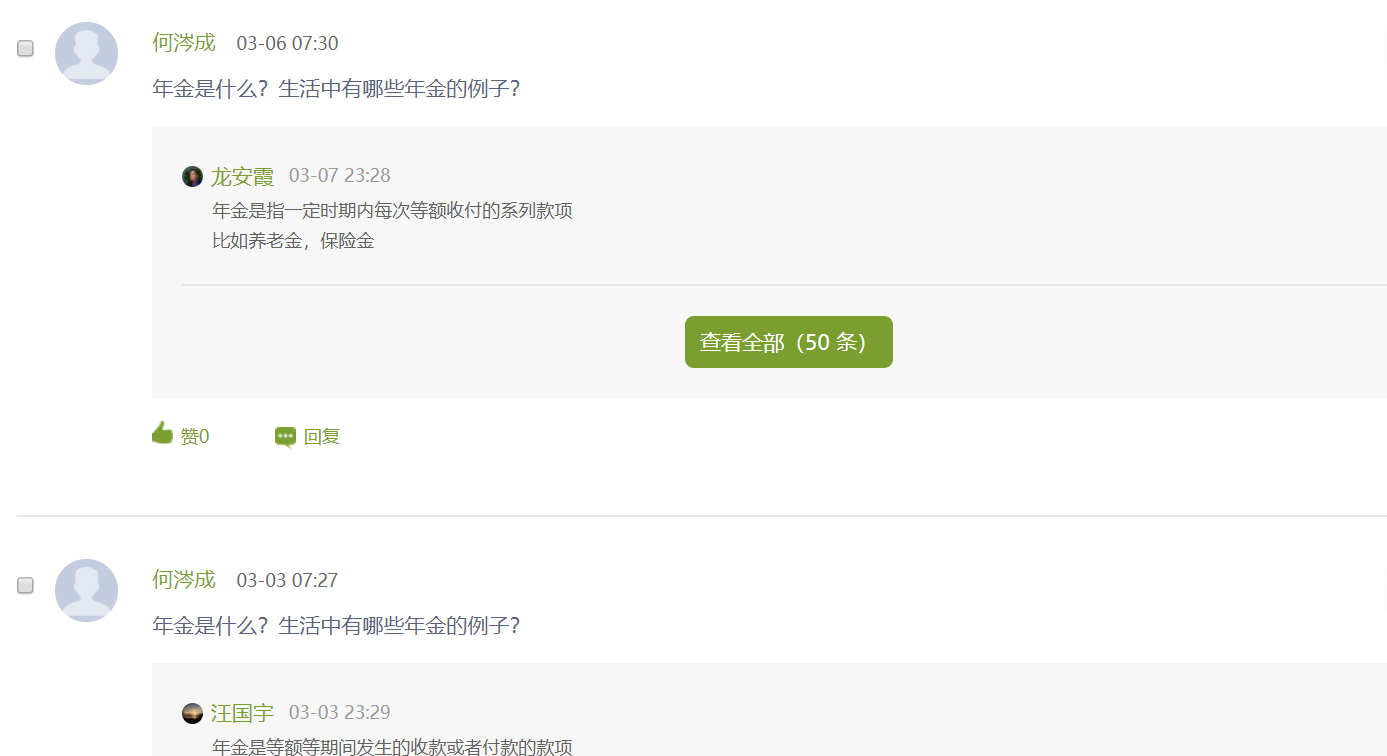
Task: Click the 03-07 23:28 reply timestamp
Action: point(340,176)
